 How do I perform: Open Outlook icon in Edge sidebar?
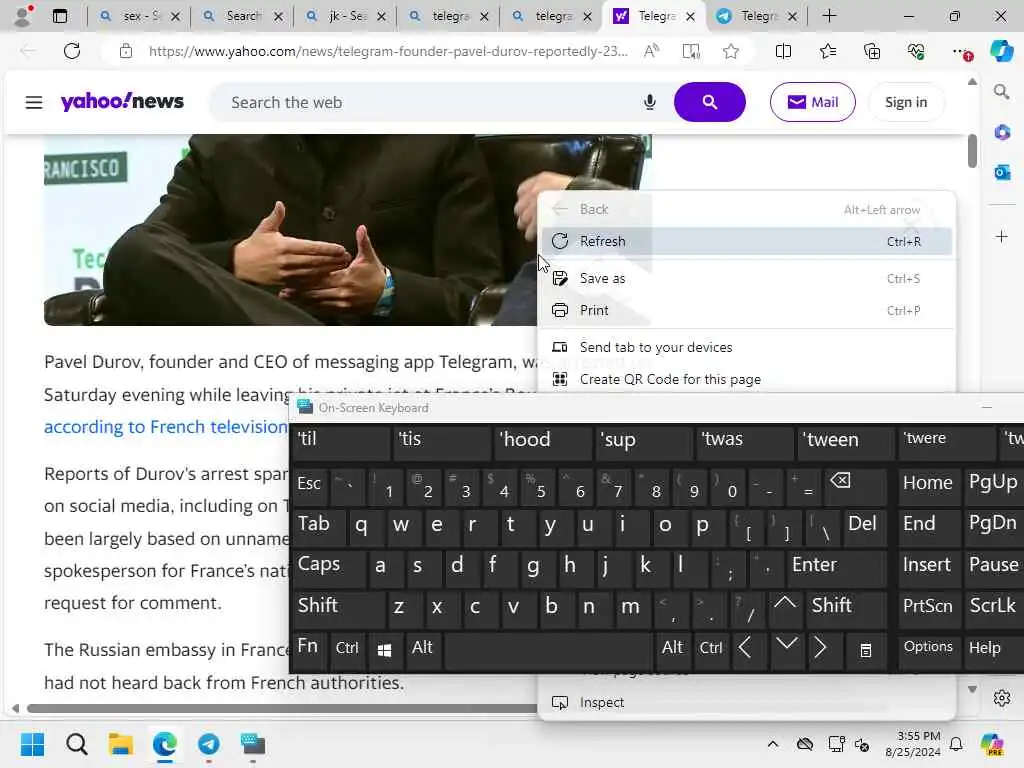(x=1001, y=172)
